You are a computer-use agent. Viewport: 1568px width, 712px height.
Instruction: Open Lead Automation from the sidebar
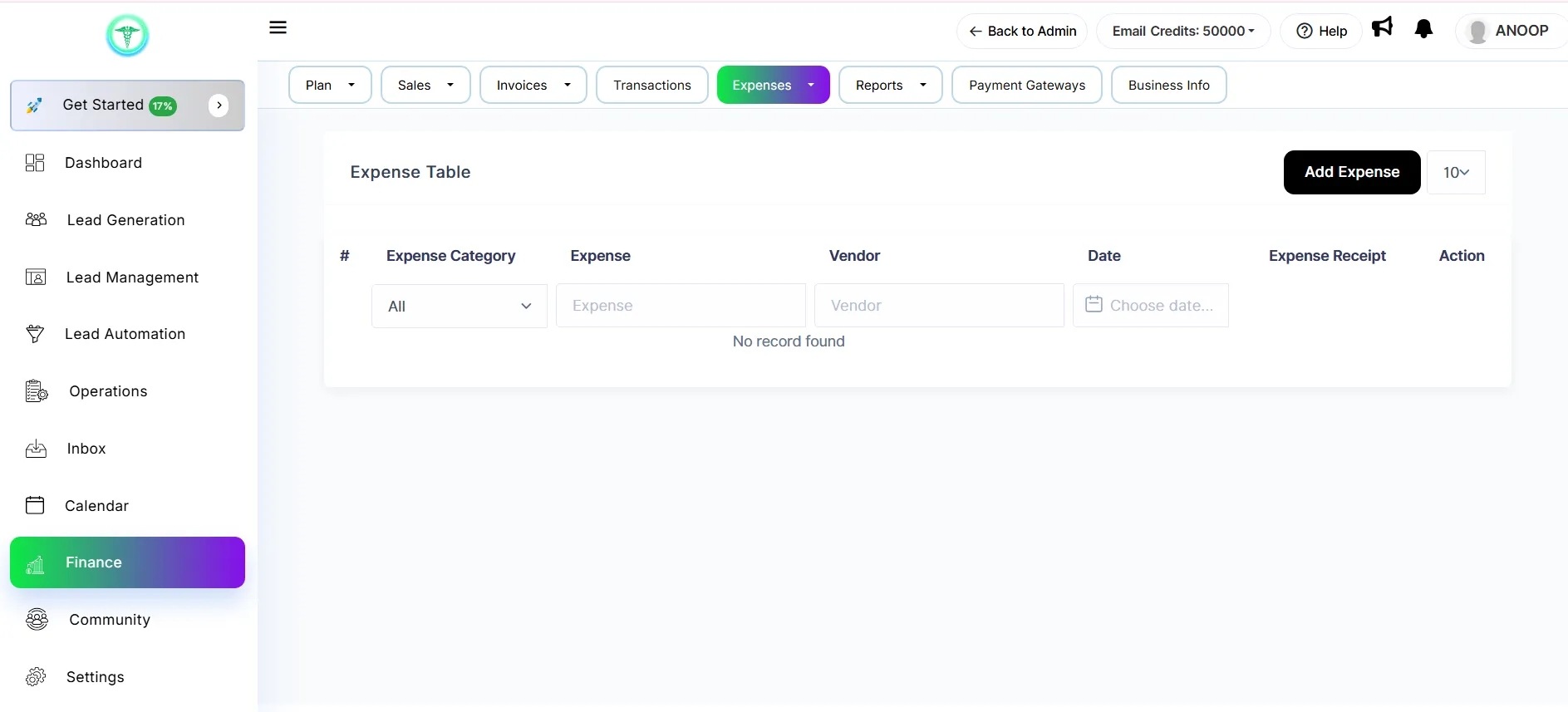click(x=125, y=334)
